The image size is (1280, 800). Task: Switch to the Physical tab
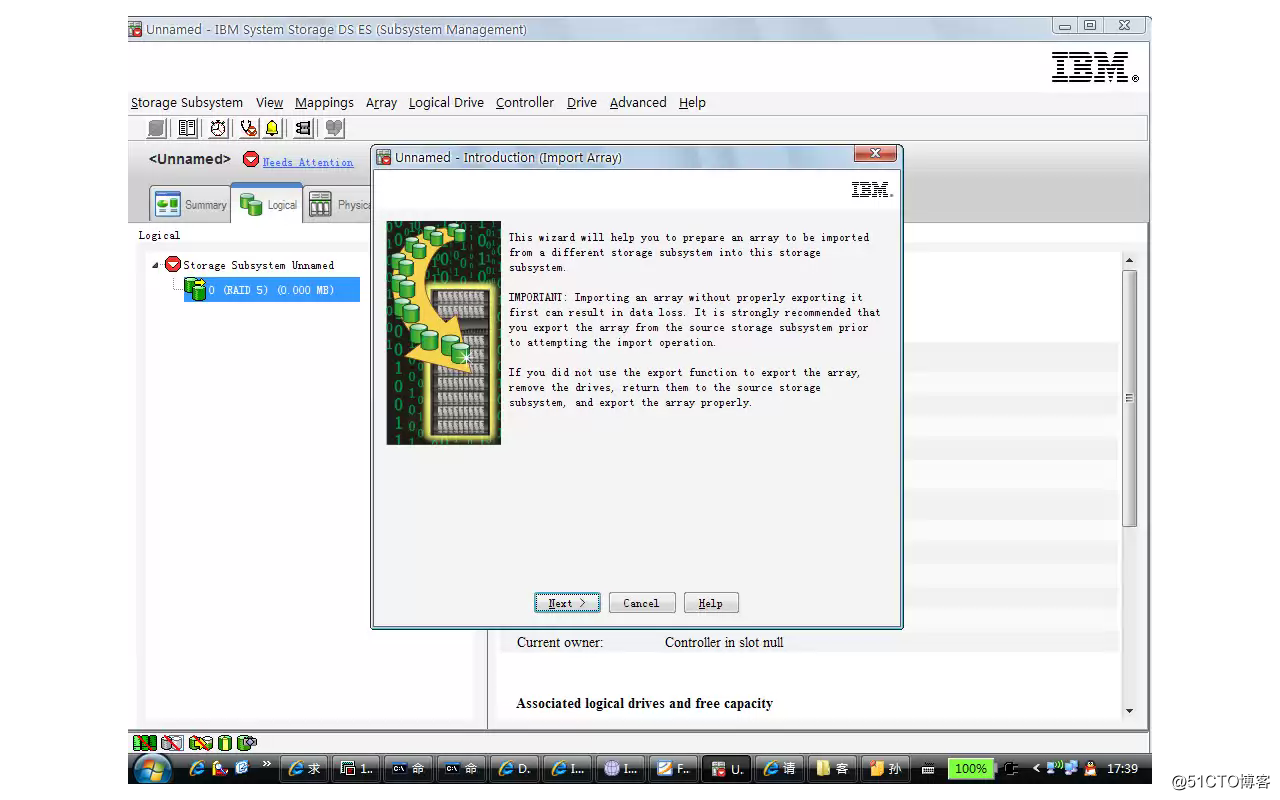tap(338, 204)
